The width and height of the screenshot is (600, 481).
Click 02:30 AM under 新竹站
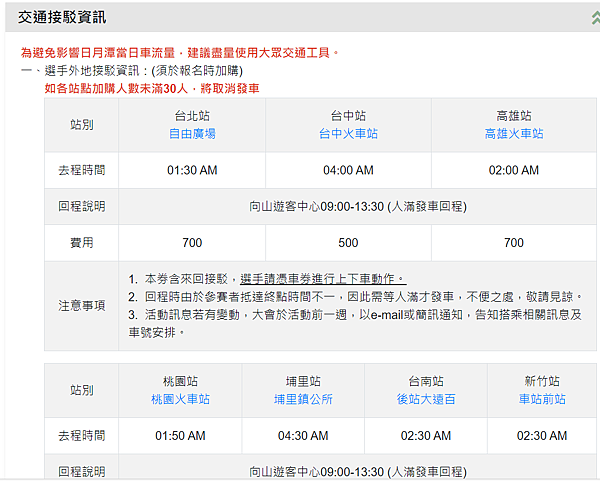click(542, 435)
